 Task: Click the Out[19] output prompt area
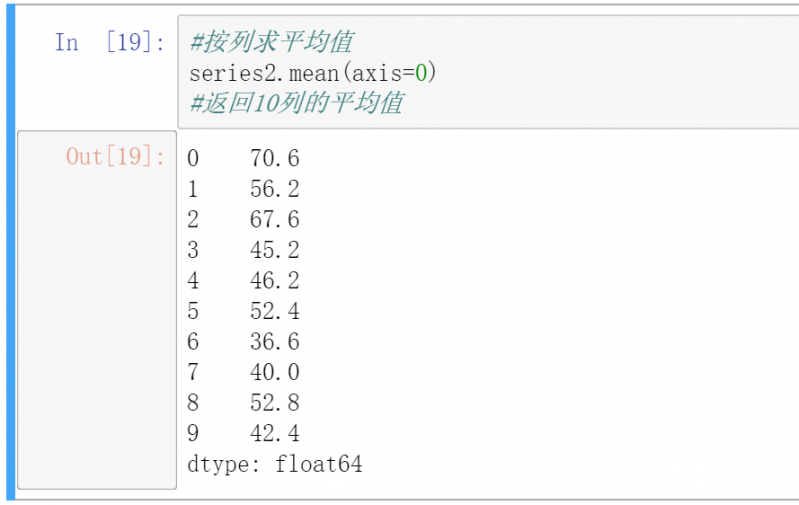(x=115, y=157)
